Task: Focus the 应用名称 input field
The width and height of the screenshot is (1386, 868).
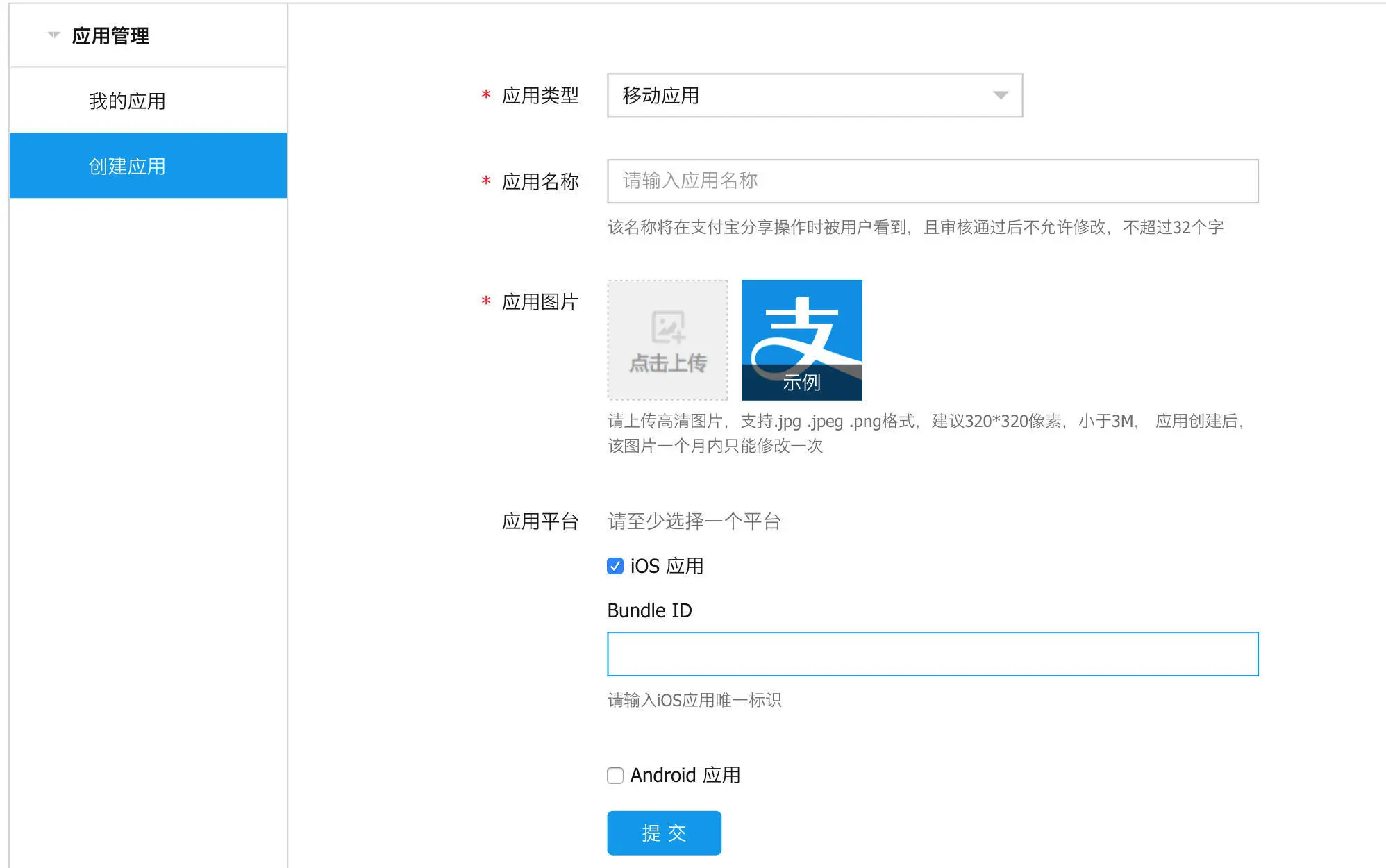Action: click(932, 181)
